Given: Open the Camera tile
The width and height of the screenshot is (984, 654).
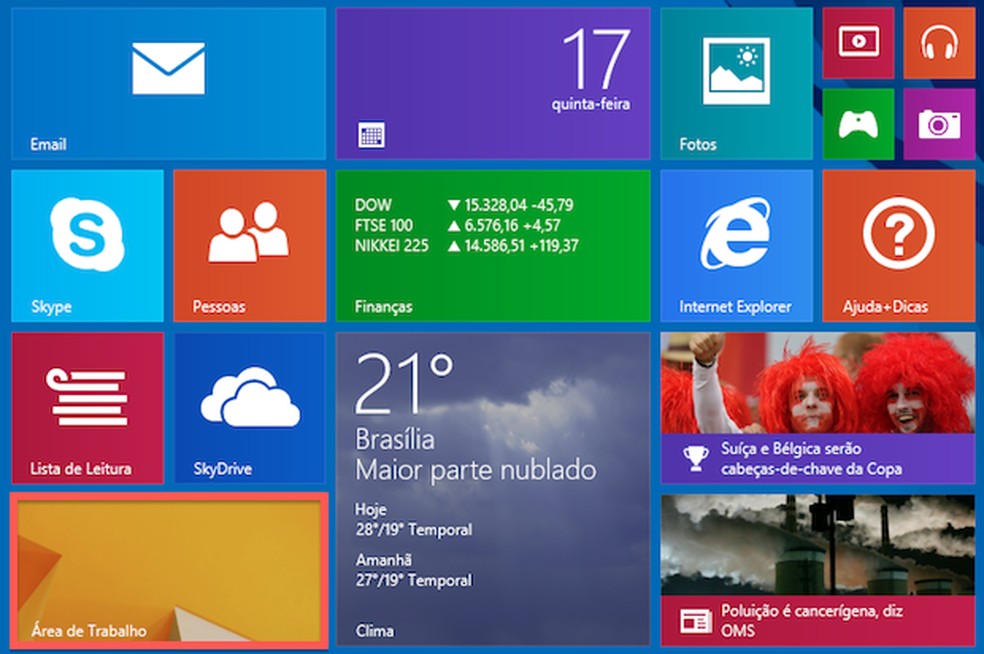Looking at the screenshot, I should 939,124.
